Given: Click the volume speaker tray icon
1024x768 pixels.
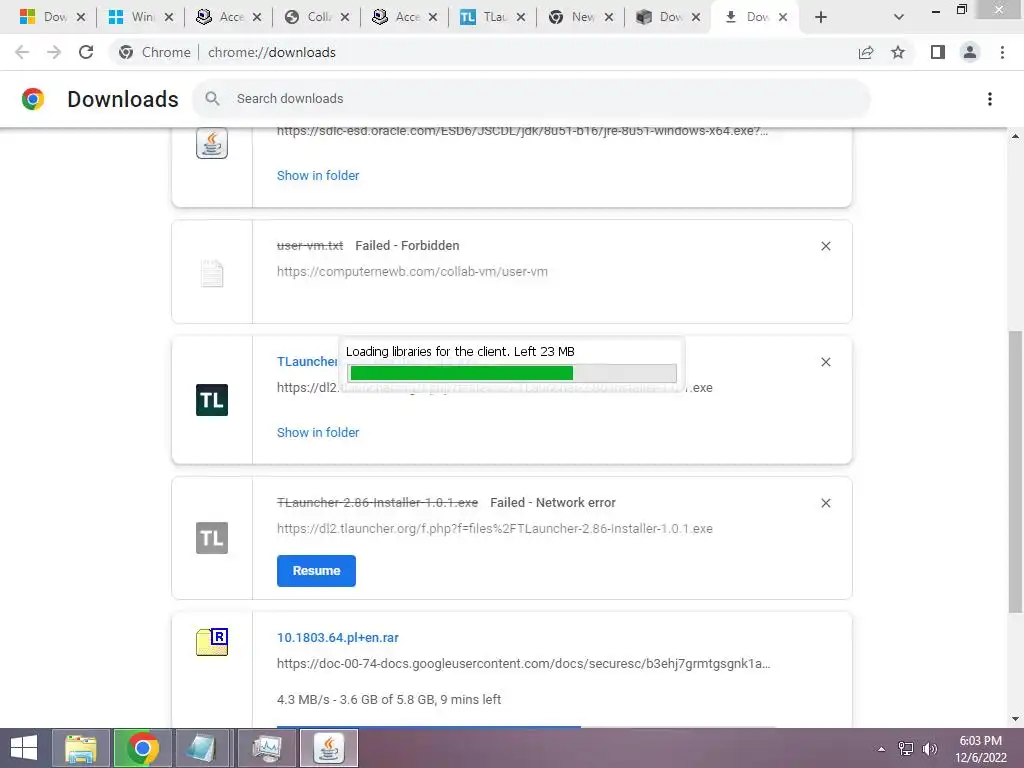Looking at the screenshot, I should 929,748.
